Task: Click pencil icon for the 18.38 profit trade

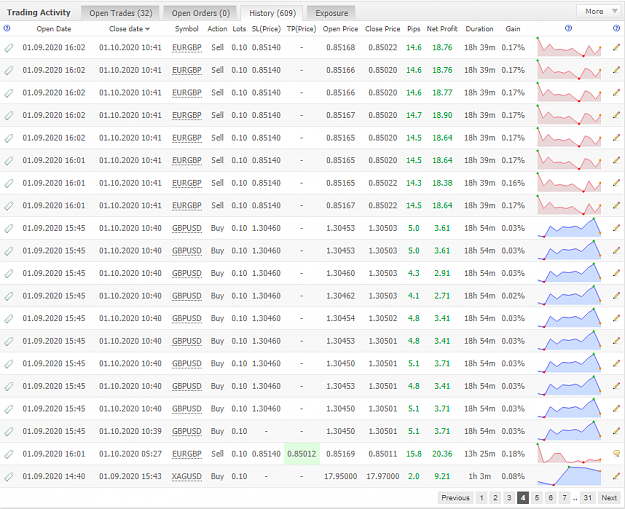Action: pos(616,183)
